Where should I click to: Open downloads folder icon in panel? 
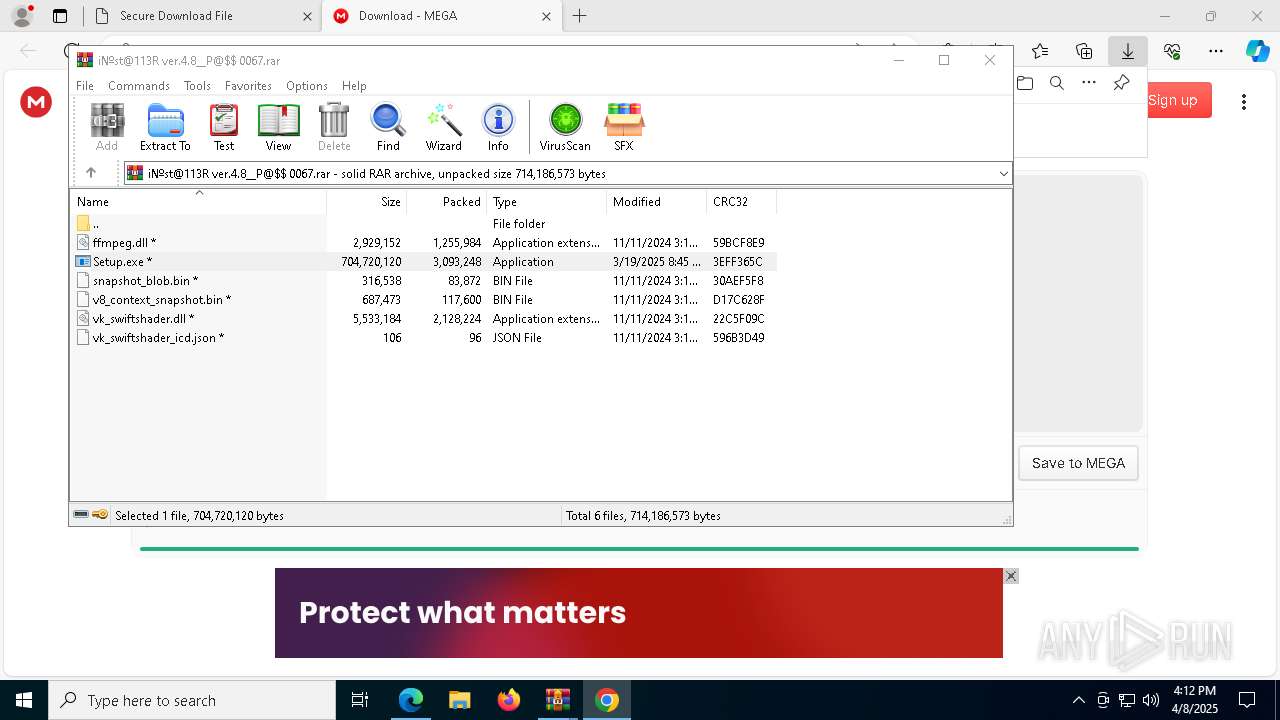click(x=1025, y=83)
